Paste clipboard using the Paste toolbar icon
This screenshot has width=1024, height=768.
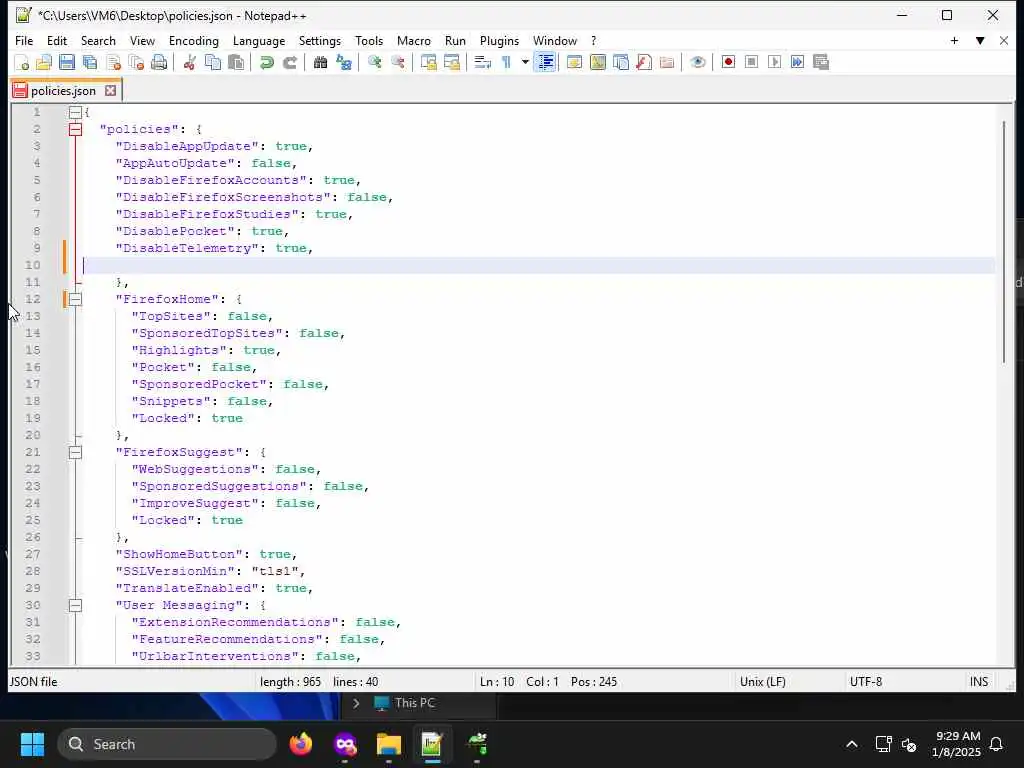click(x=236, y=62)
